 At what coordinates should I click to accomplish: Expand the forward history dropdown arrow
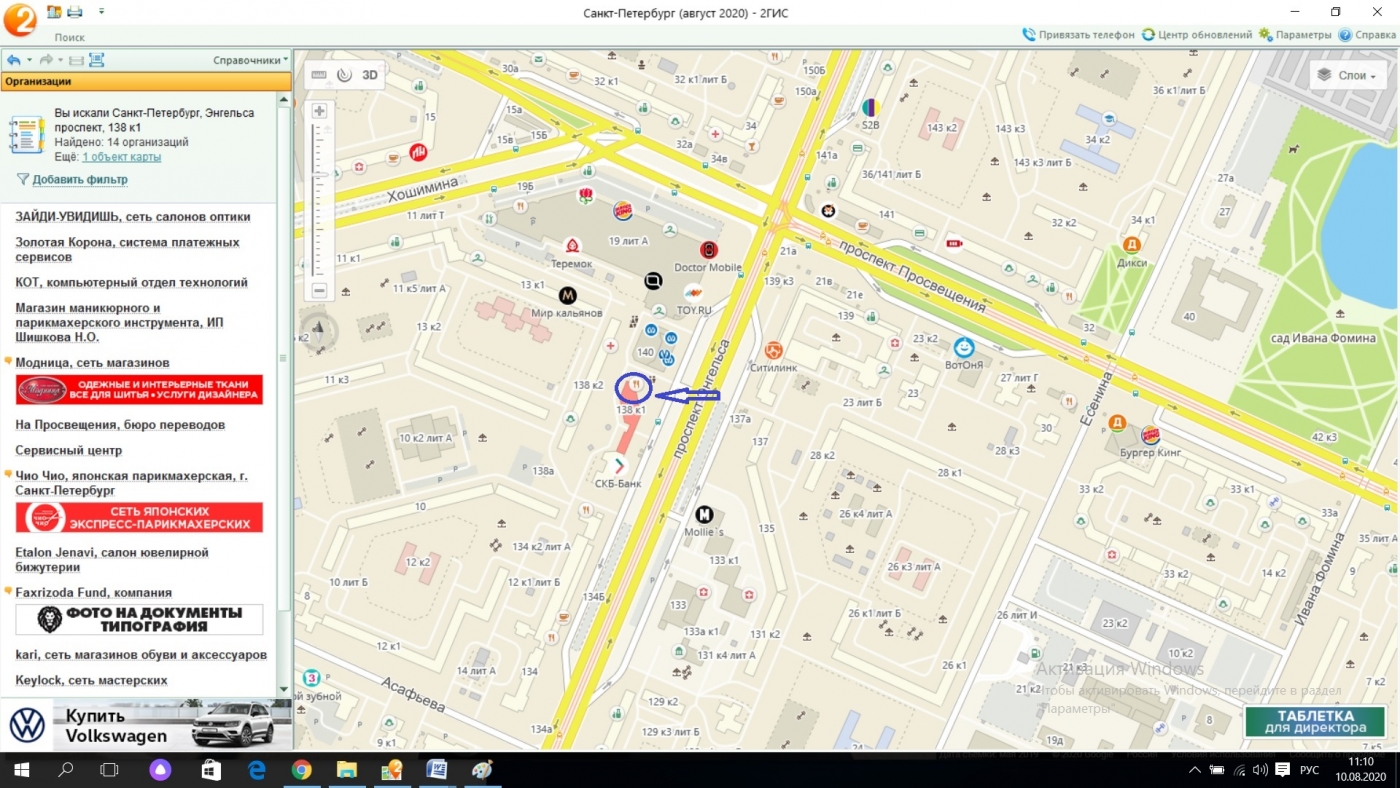pyautogui.click(x=59, y=60)
